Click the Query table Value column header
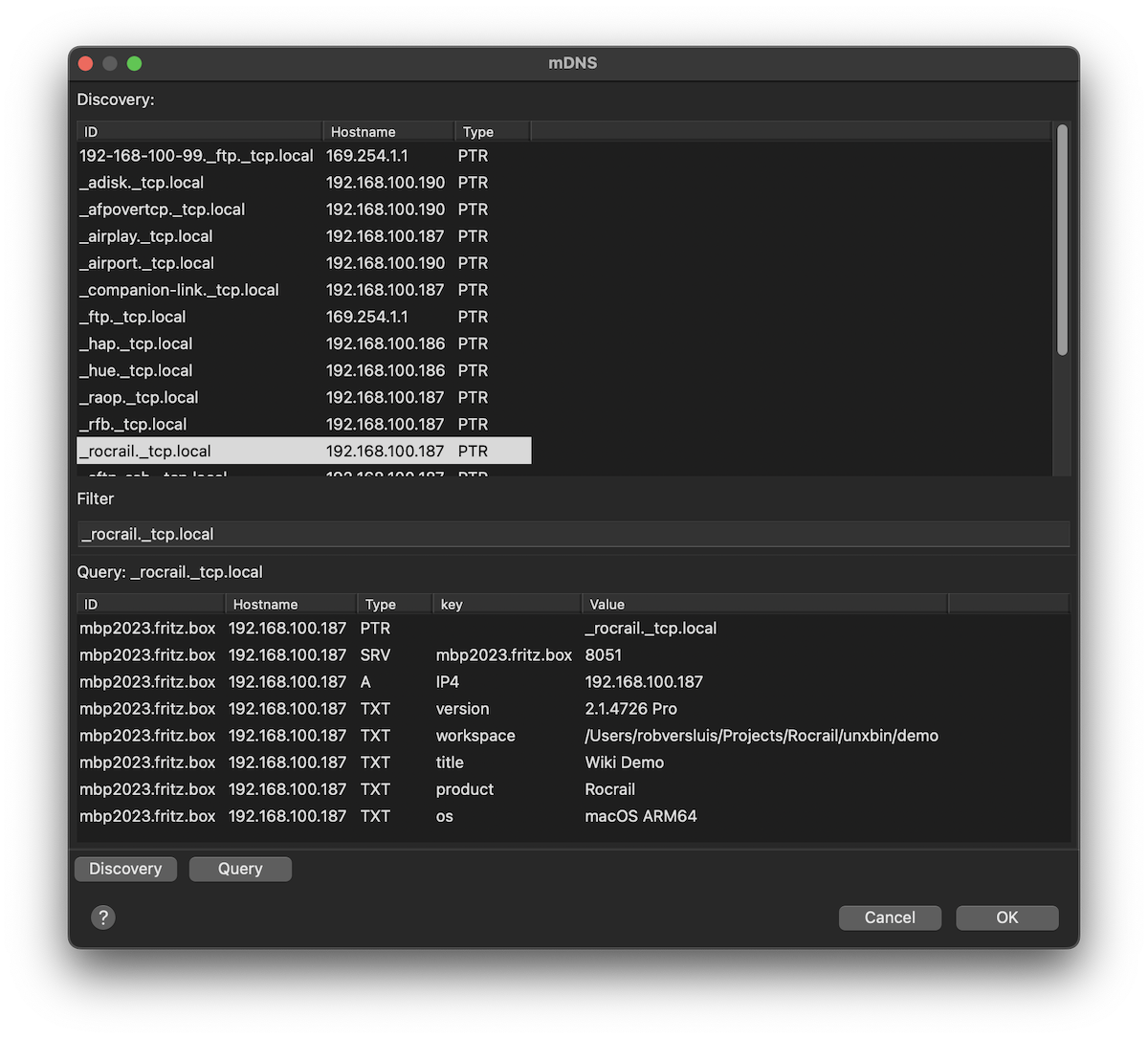Viewport: 1148px width, 1039px height. 763,605
